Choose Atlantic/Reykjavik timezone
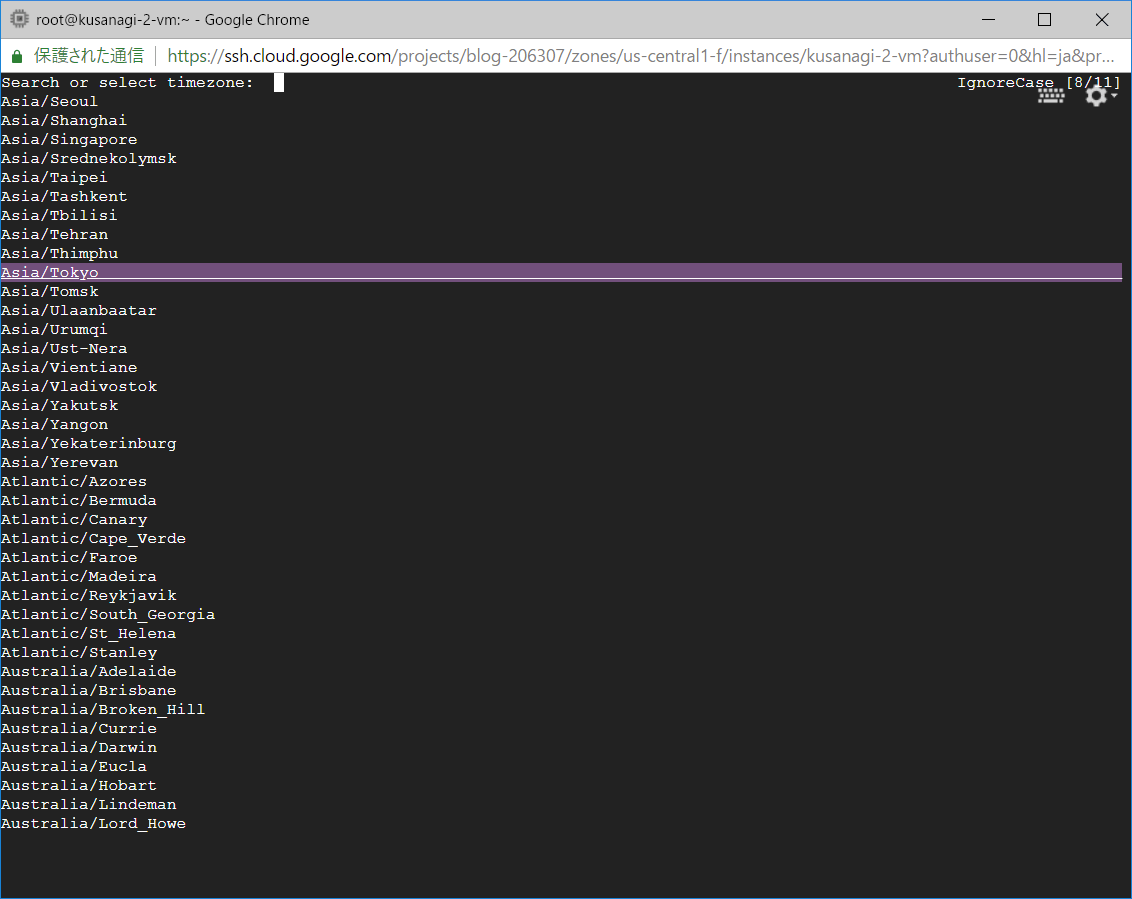 pos(89,595)
